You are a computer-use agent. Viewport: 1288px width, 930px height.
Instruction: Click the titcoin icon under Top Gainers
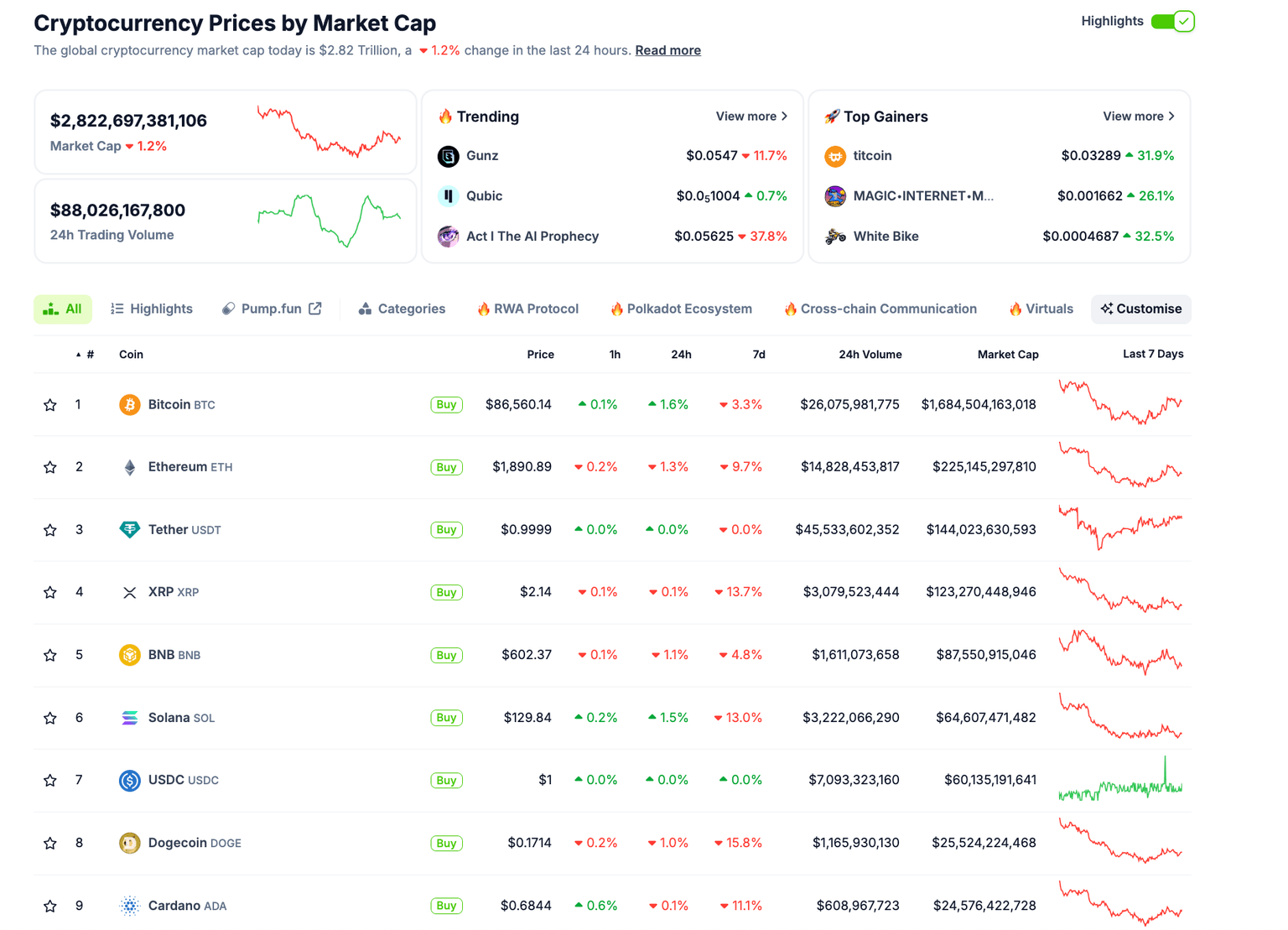[x=835, y=156]
